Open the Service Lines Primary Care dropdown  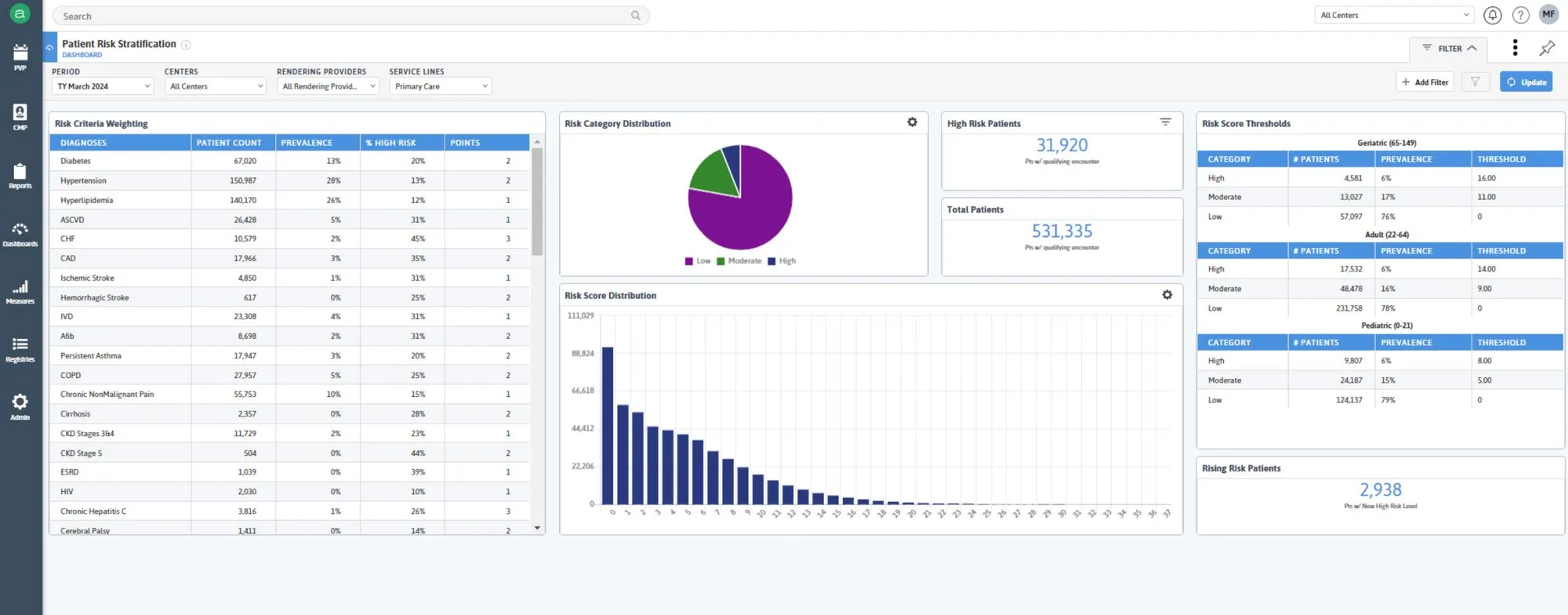click(440, 86)
